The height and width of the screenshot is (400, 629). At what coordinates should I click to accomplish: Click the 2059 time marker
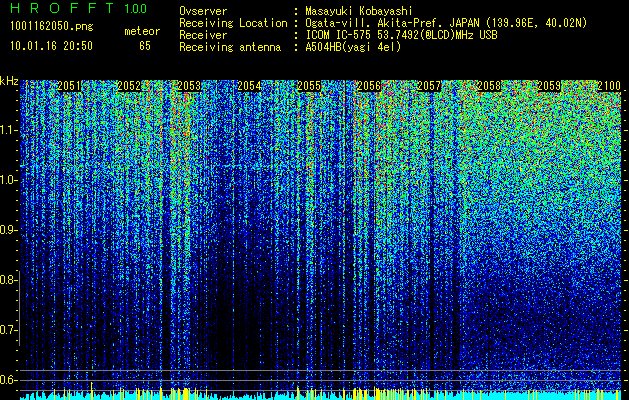[549, 86]
